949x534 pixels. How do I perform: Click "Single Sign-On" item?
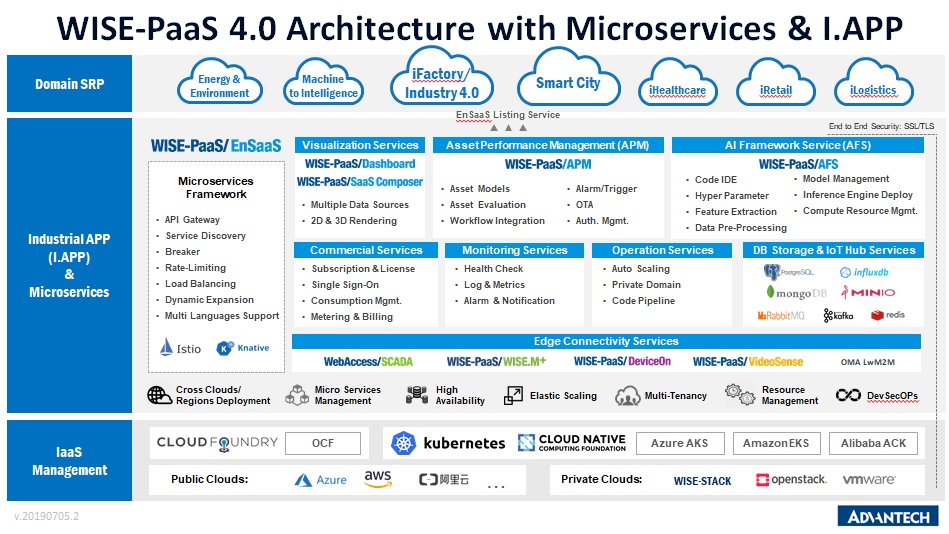point(345,285)
